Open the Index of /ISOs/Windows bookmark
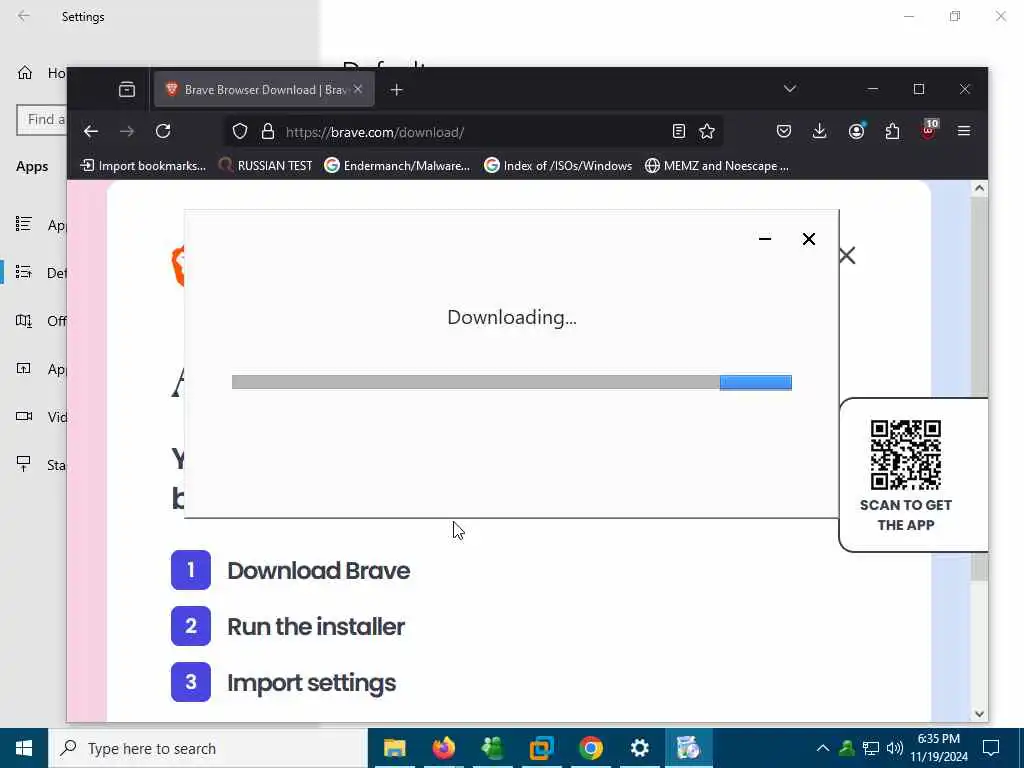The image size is (1024, 768). (x=558, y=166)
